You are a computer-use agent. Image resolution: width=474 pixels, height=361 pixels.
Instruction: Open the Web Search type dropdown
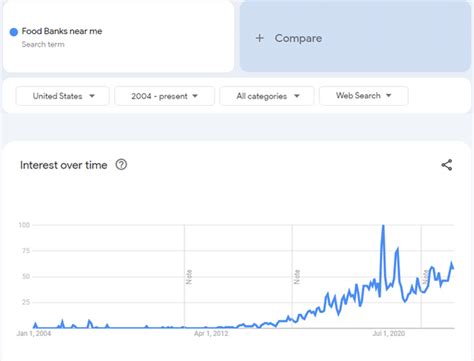click(x=364, y=96)
